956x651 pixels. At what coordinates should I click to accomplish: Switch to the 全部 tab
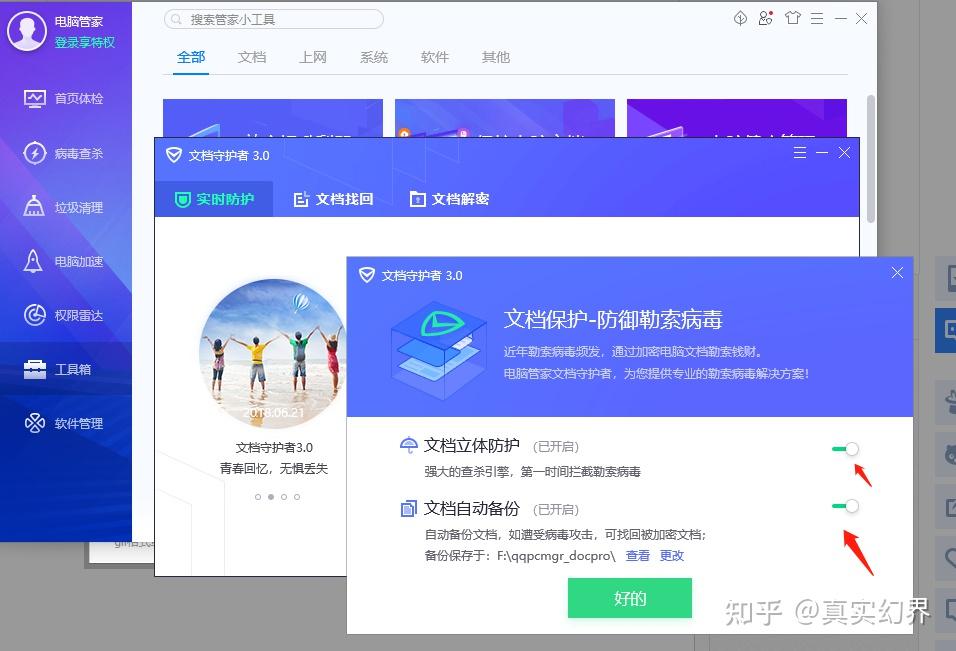[x=191, y=57]
